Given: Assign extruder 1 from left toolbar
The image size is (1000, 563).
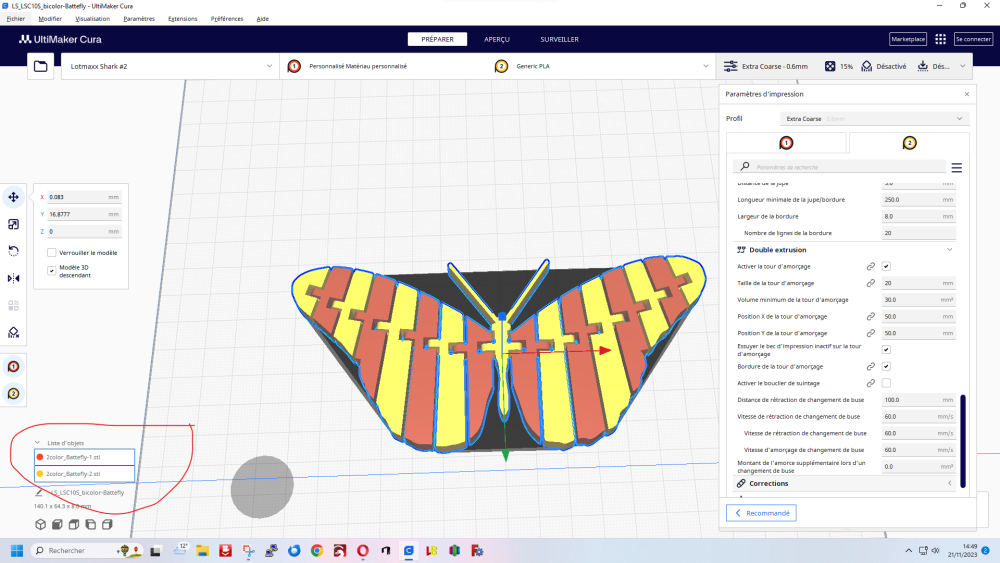Looking at the screenshot, I should (13, 367).
